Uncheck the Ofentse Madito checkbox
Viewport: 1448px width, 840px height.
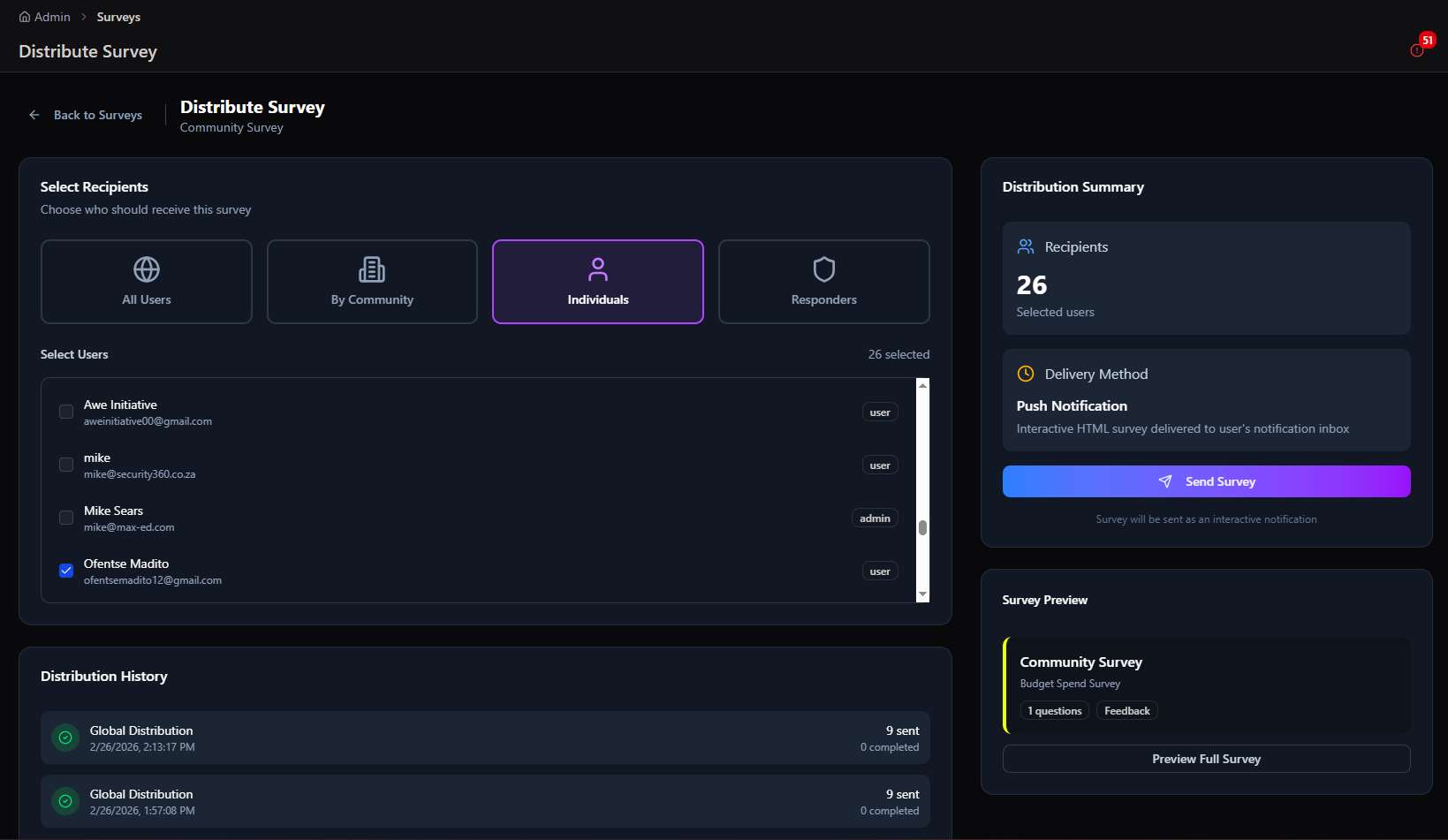click(x=66, y=571)
